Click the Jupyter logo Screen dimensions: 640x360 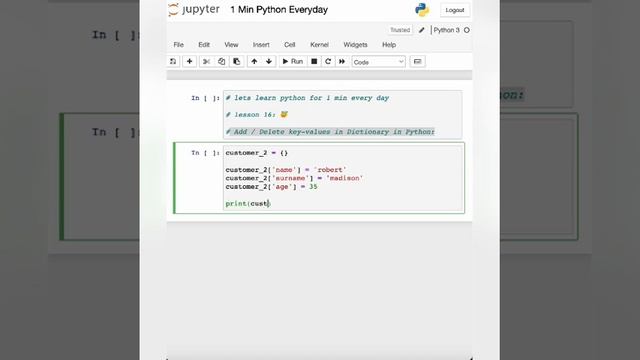pos(194,10)
